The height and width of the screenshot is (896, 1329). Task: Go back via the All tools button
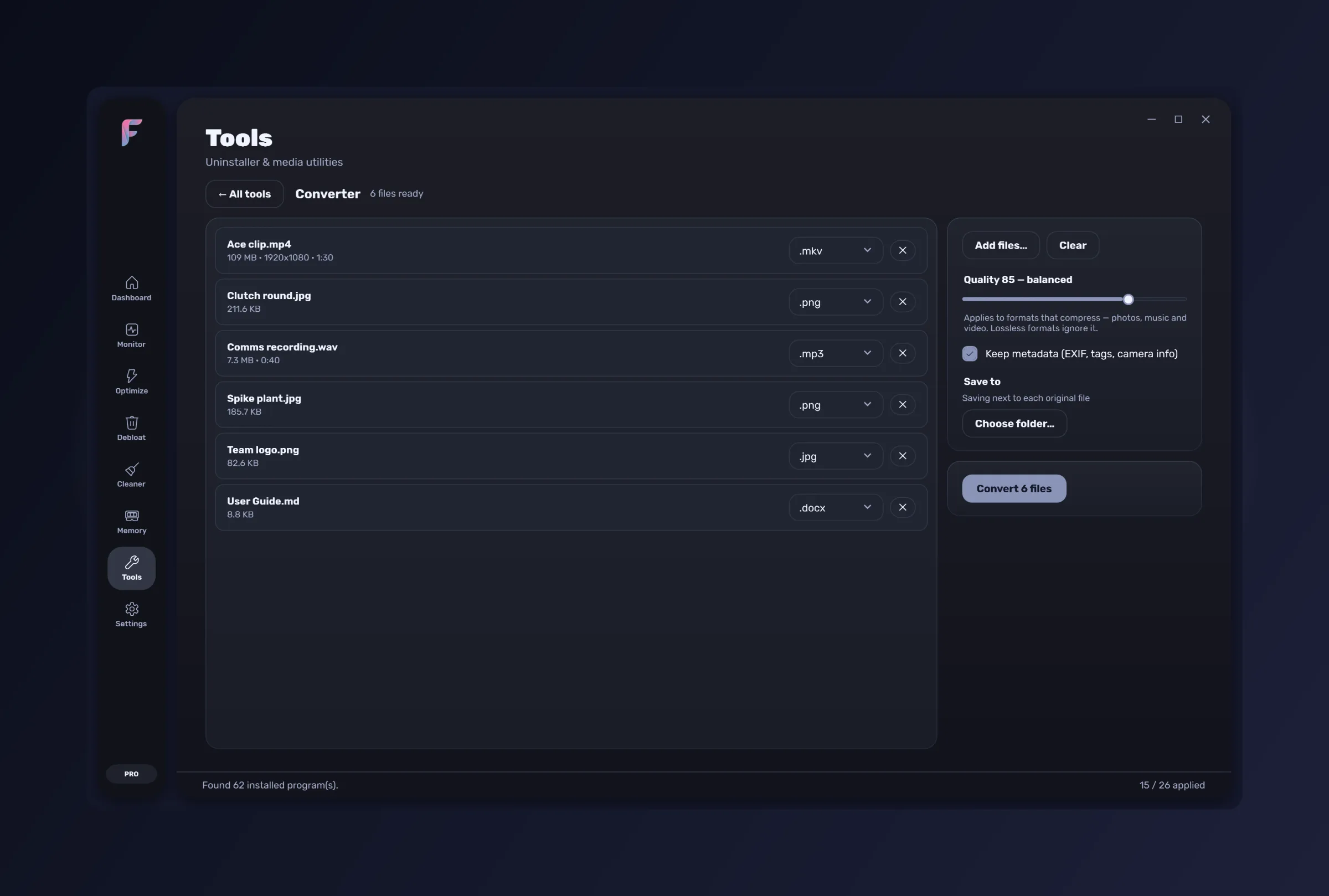pos(245,194)
